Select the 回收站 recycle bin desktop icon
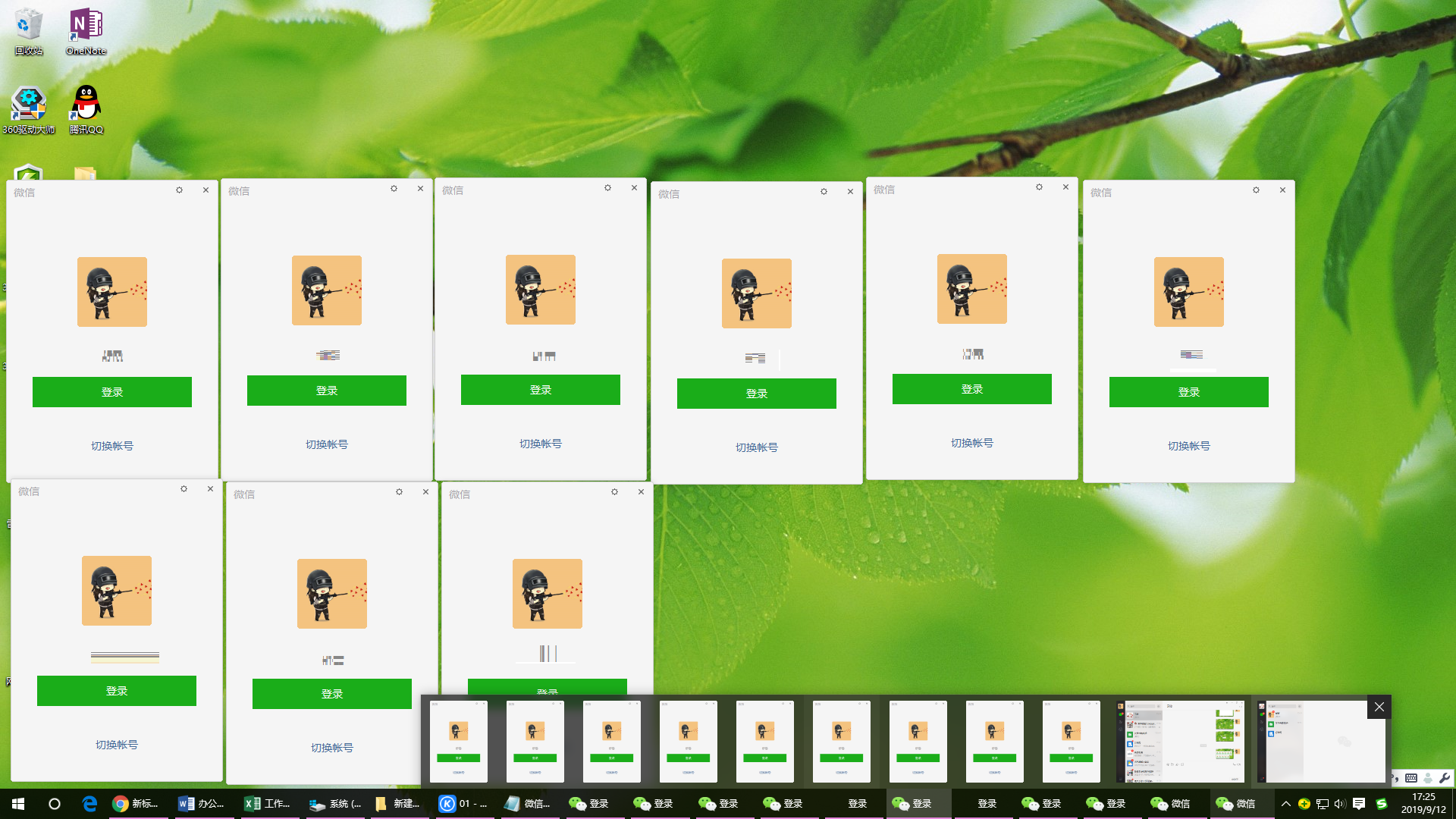 29,32
